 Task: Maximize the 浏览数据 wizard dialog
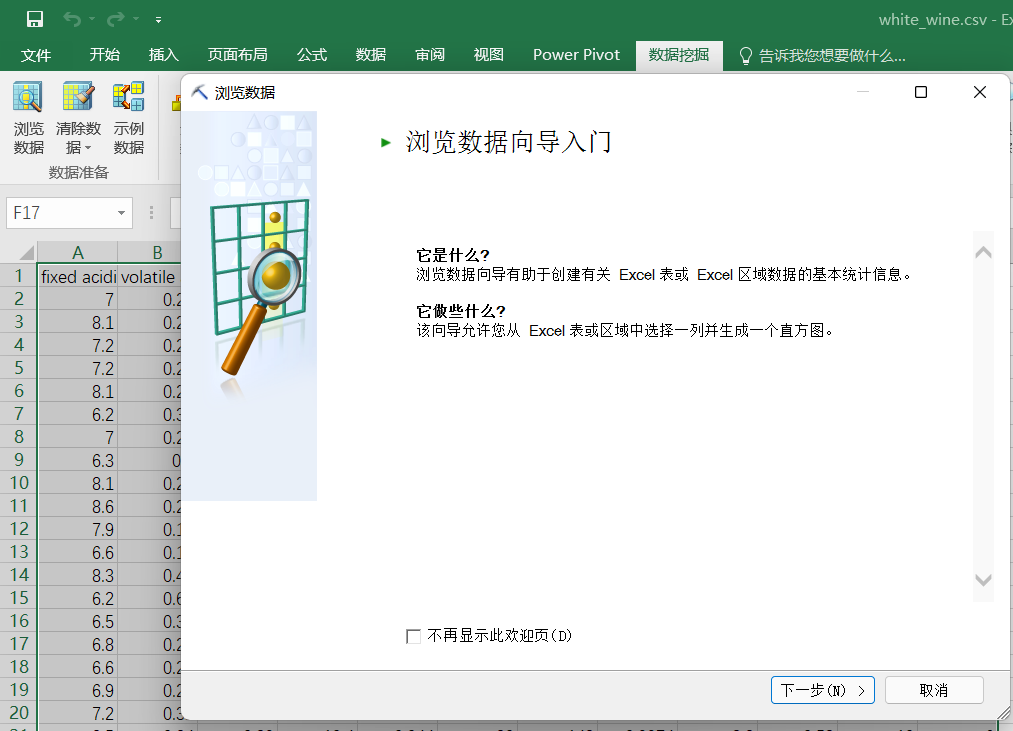pos(921,92)
